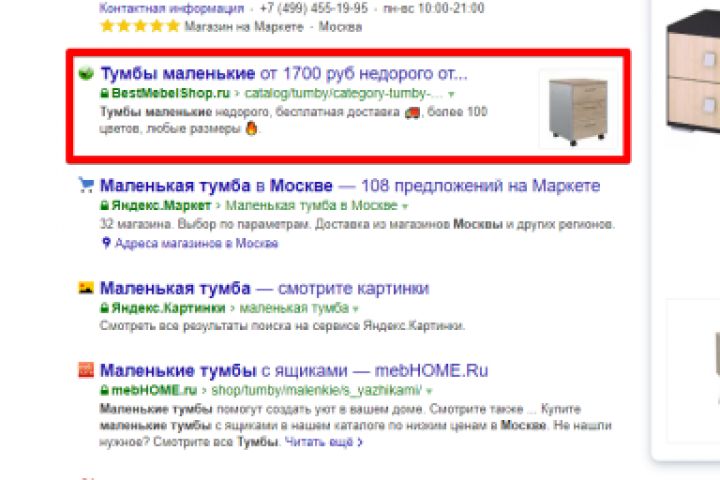Image resolution: width=720 pixels, height=480 pixels.
Task: Click the map pin icon near Адреса магазинов
Action: pos(106,243)
